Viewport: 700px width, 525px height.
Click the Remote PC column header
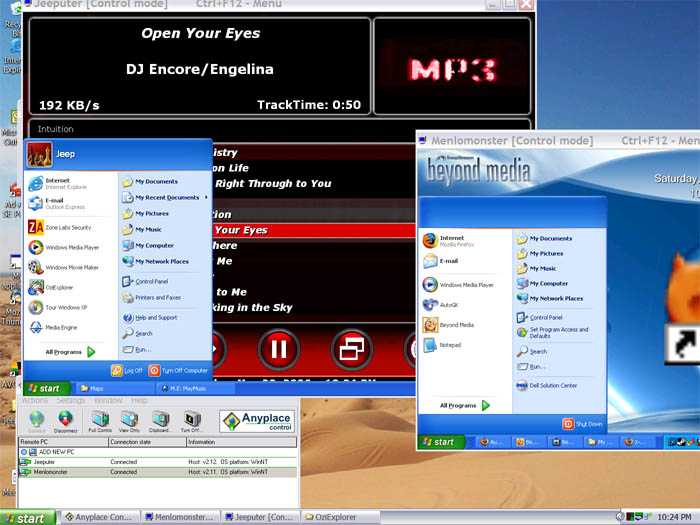click(x=63, y=442)
